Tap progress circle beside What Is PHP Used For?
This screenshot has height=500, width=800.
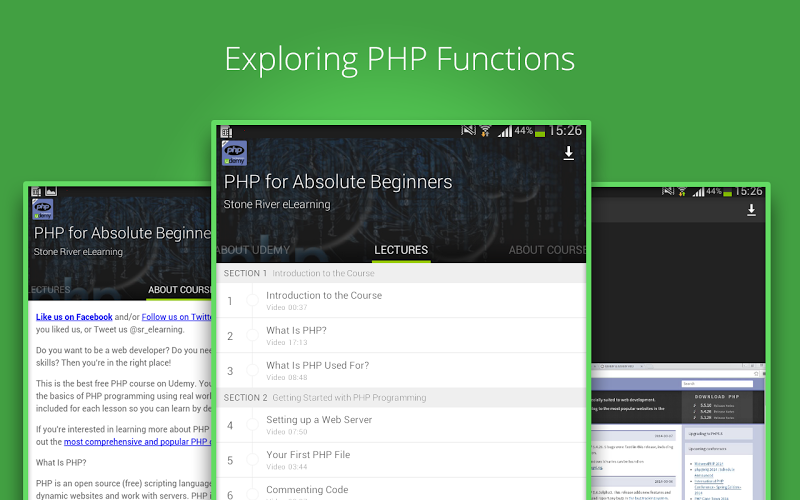[253, 370]
